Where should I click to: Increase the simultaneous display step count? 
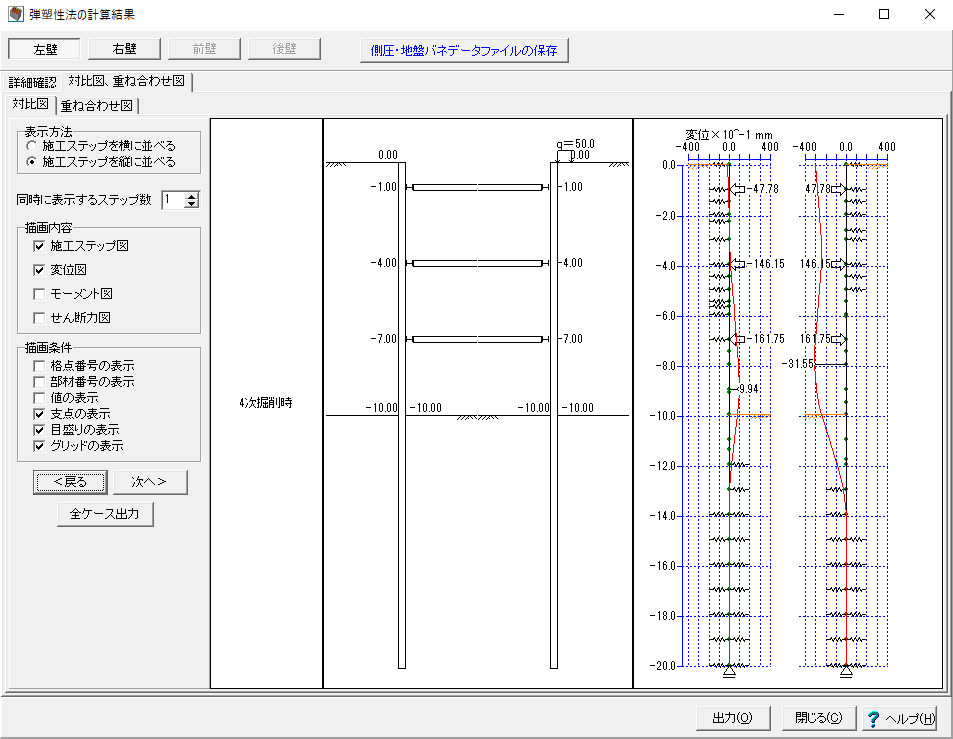[192, 195]
